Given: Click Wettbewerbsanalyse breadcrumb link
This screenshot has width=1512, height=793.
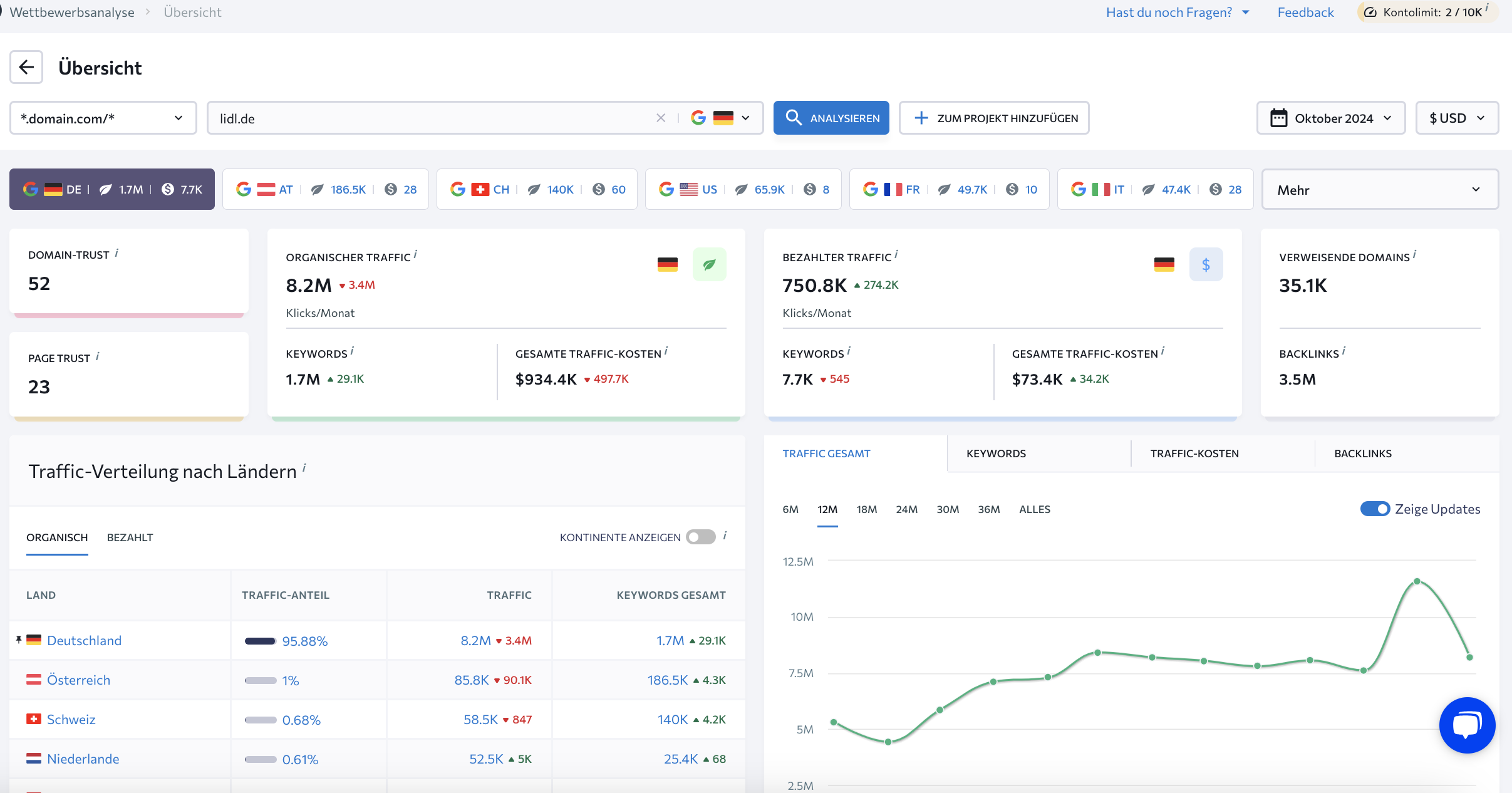Looking at the screenshot, I should click(x=72, y=12).
